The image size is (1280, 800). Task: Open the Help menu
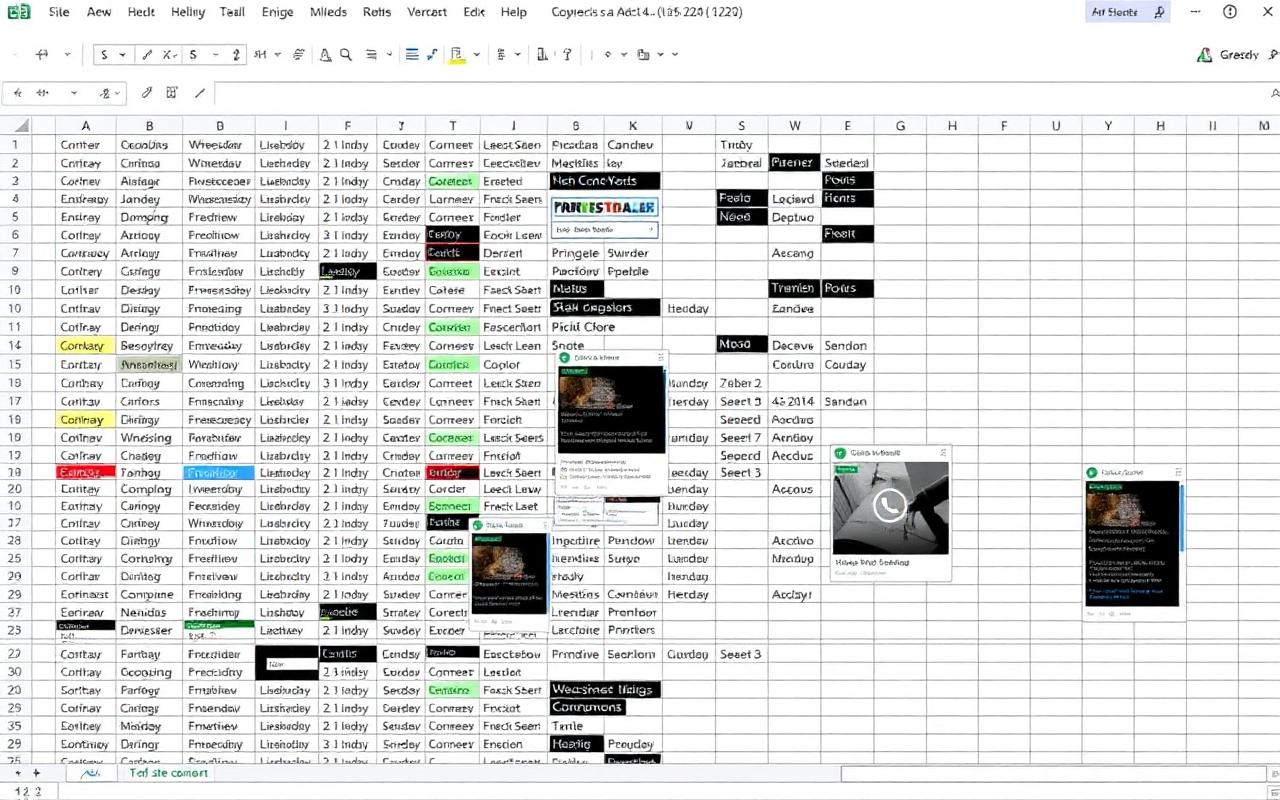click(514, 12)
